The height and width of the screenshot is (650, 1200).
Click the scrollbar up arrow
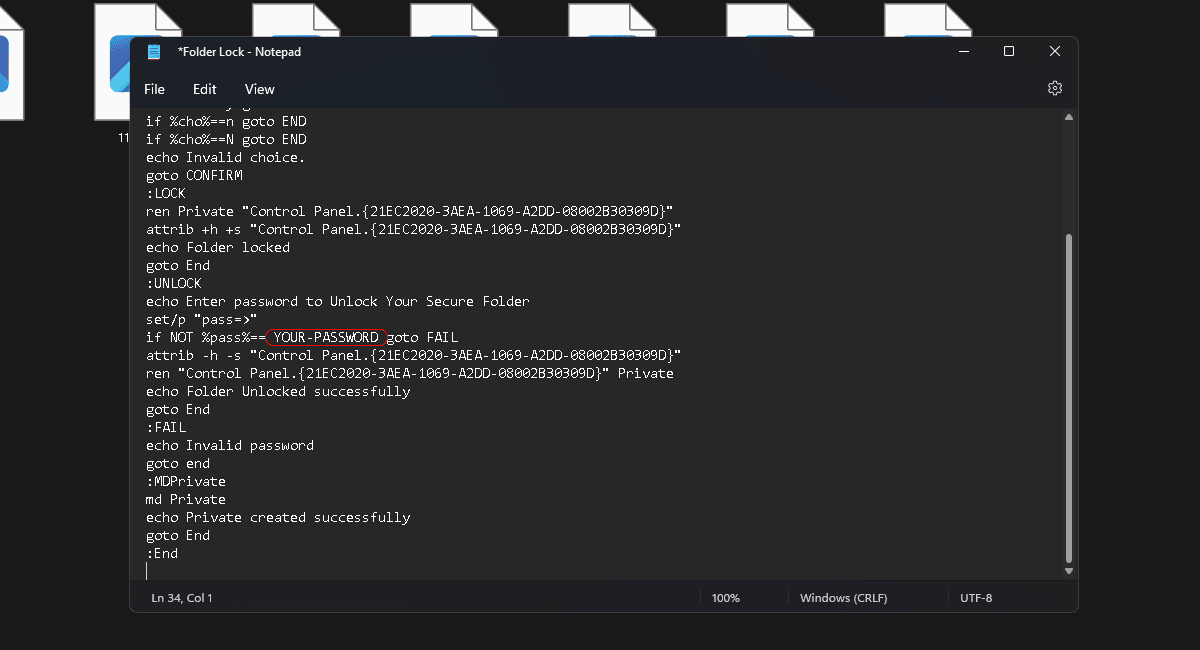[x=1068, y=118]
